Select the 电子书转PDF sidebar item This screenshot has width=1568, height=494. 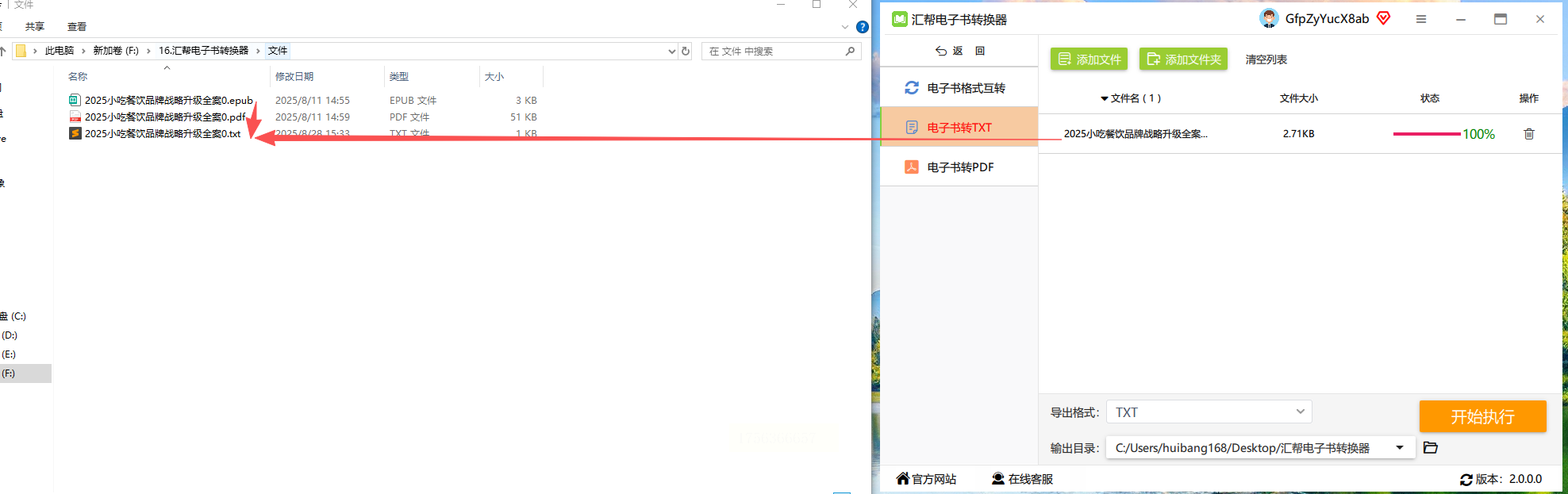[959, 167]
